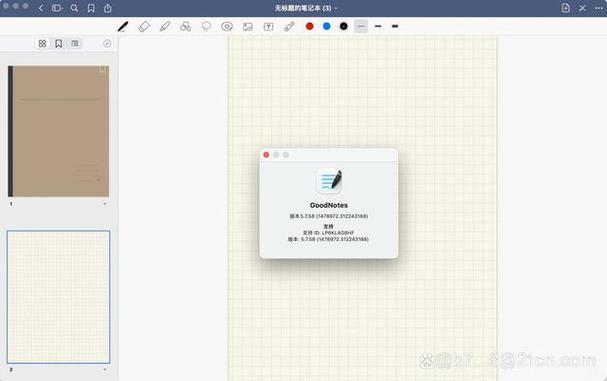Choose the thickest stroke width
This screenshot has height=381, width=607.
point(395,26)
